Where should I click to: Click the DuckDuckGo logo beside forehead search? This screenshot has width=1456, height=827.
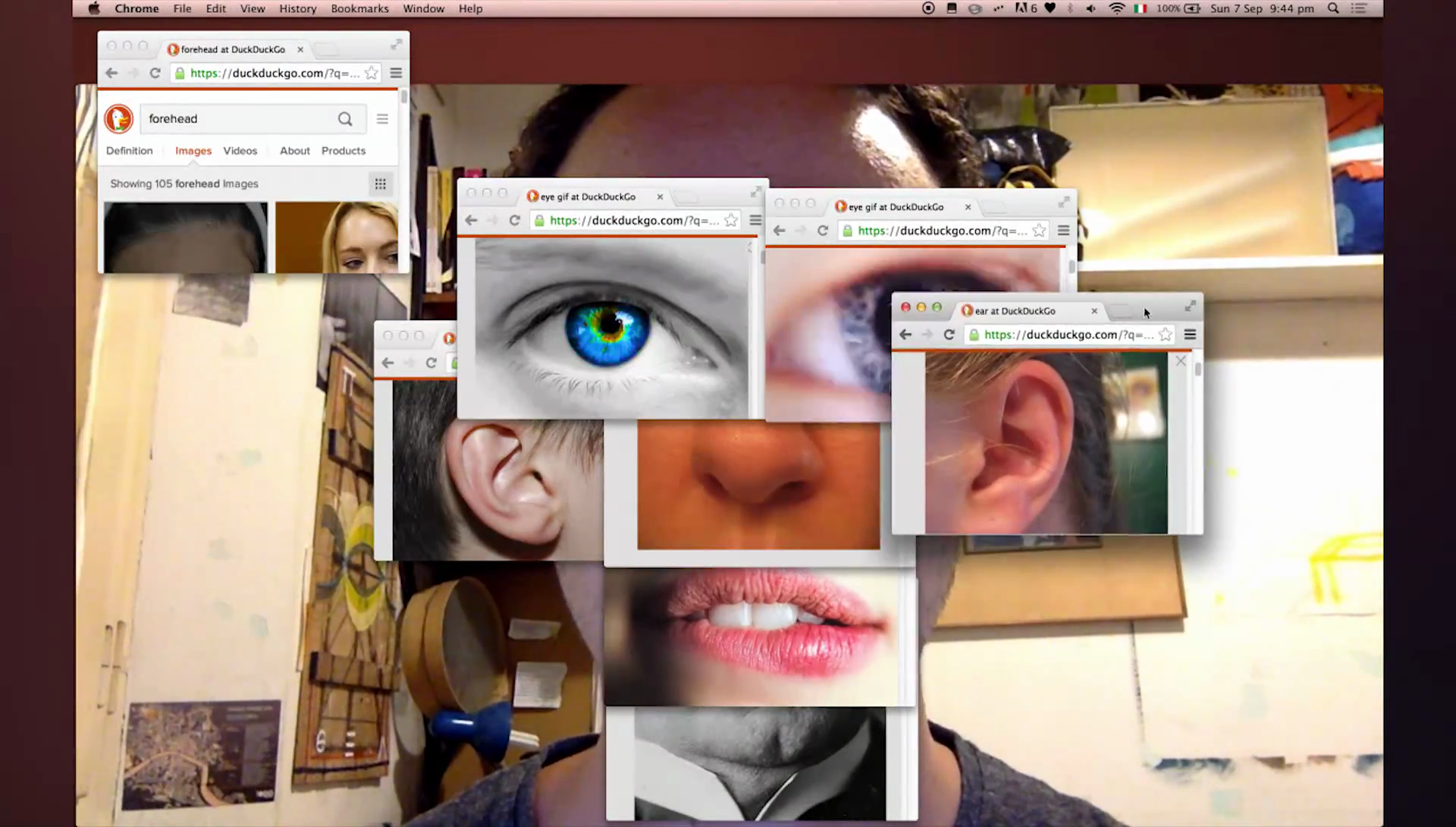[118, 119]
